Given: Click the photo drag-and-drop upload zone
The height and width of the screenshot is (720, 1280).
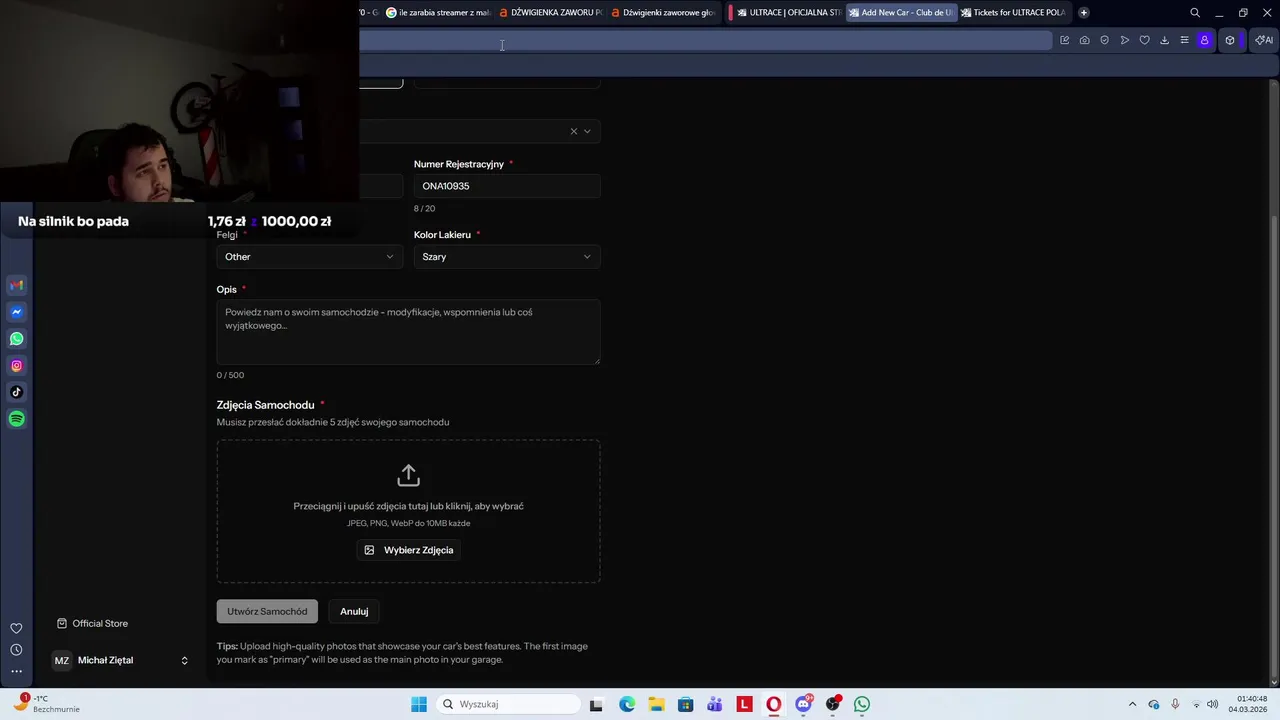Looking at the screenshot, I should pyautogui.click(x=408, y=511).
